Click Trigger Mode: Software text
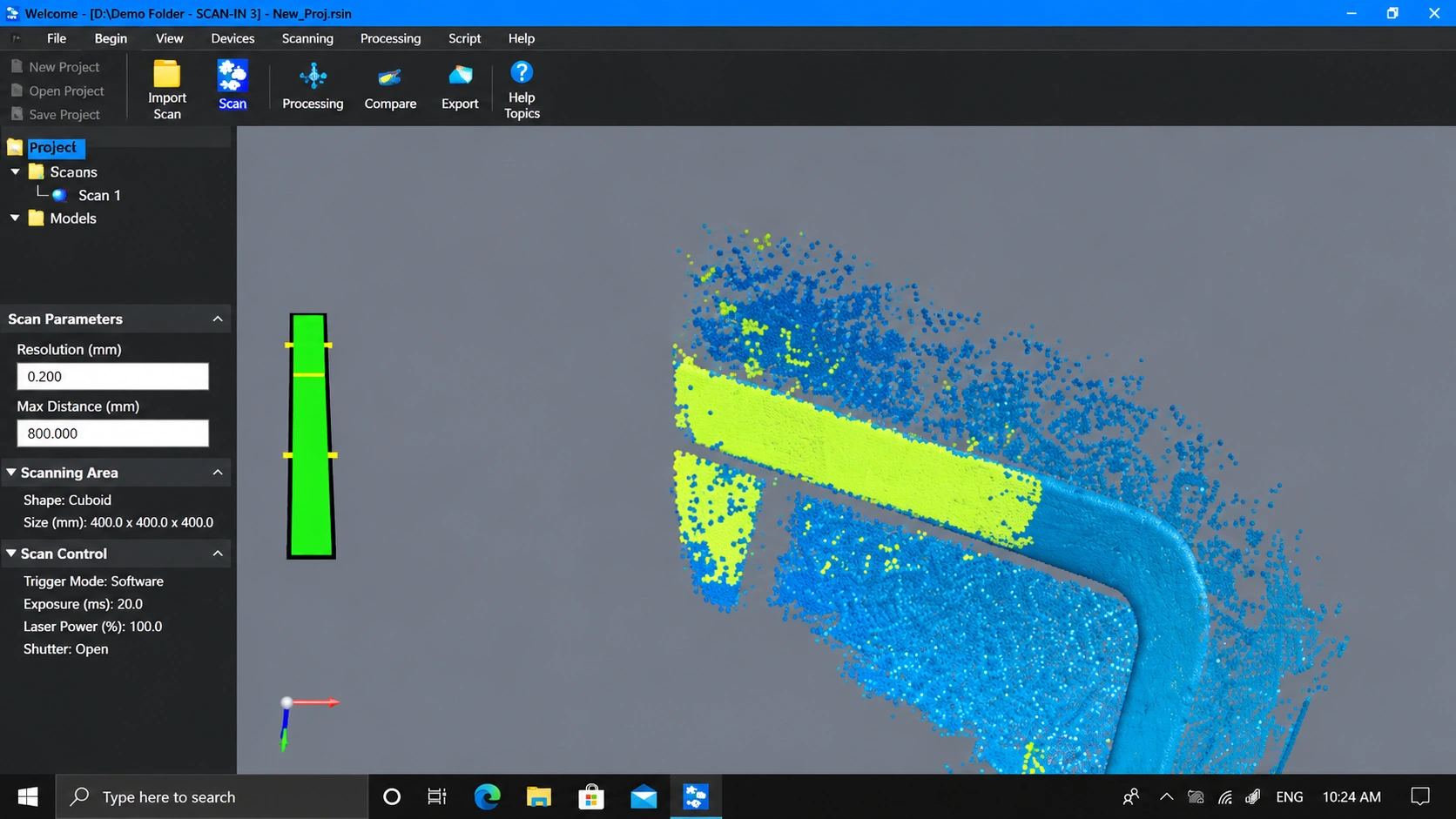This screenshot has height=819, width=1456. click(93, 581)
